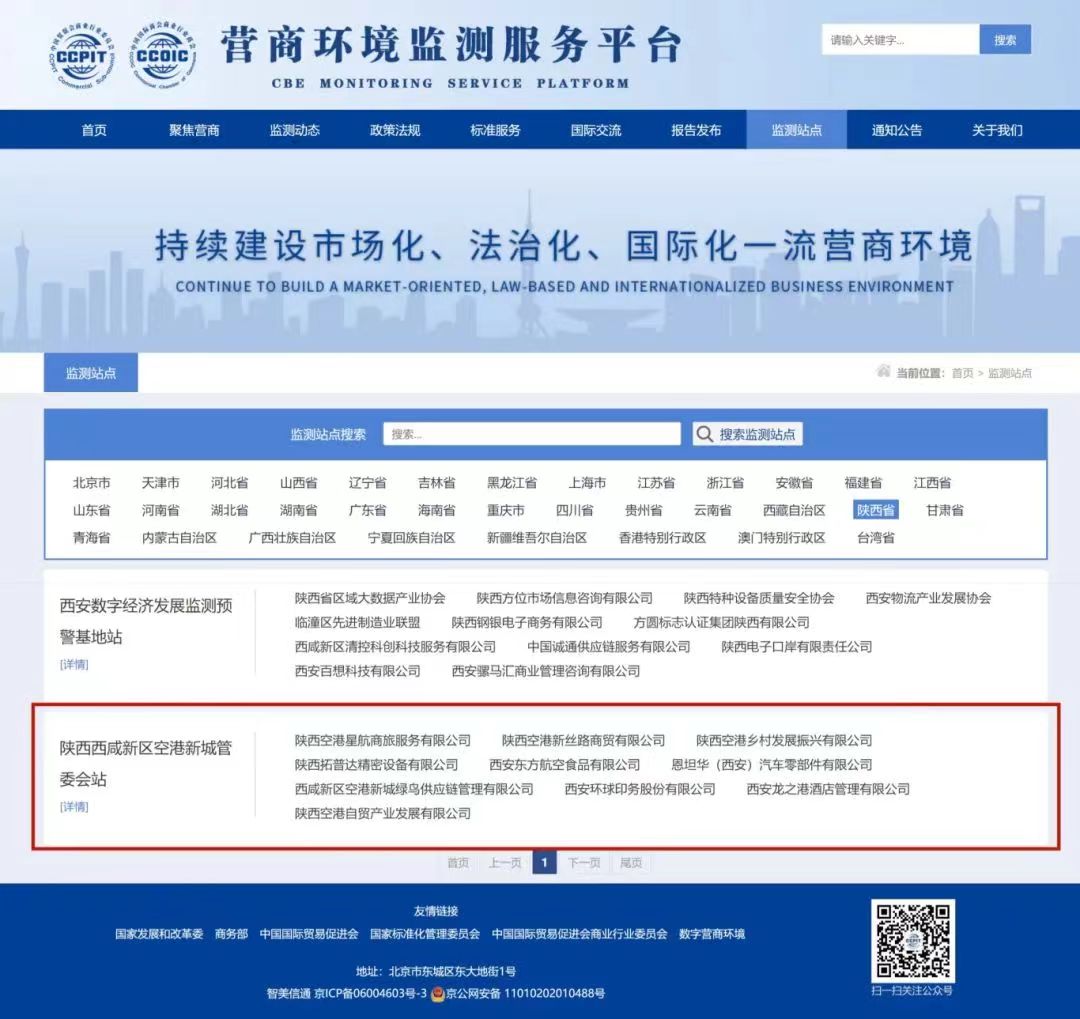Filter stations by 甘肃省

point(944,511)
